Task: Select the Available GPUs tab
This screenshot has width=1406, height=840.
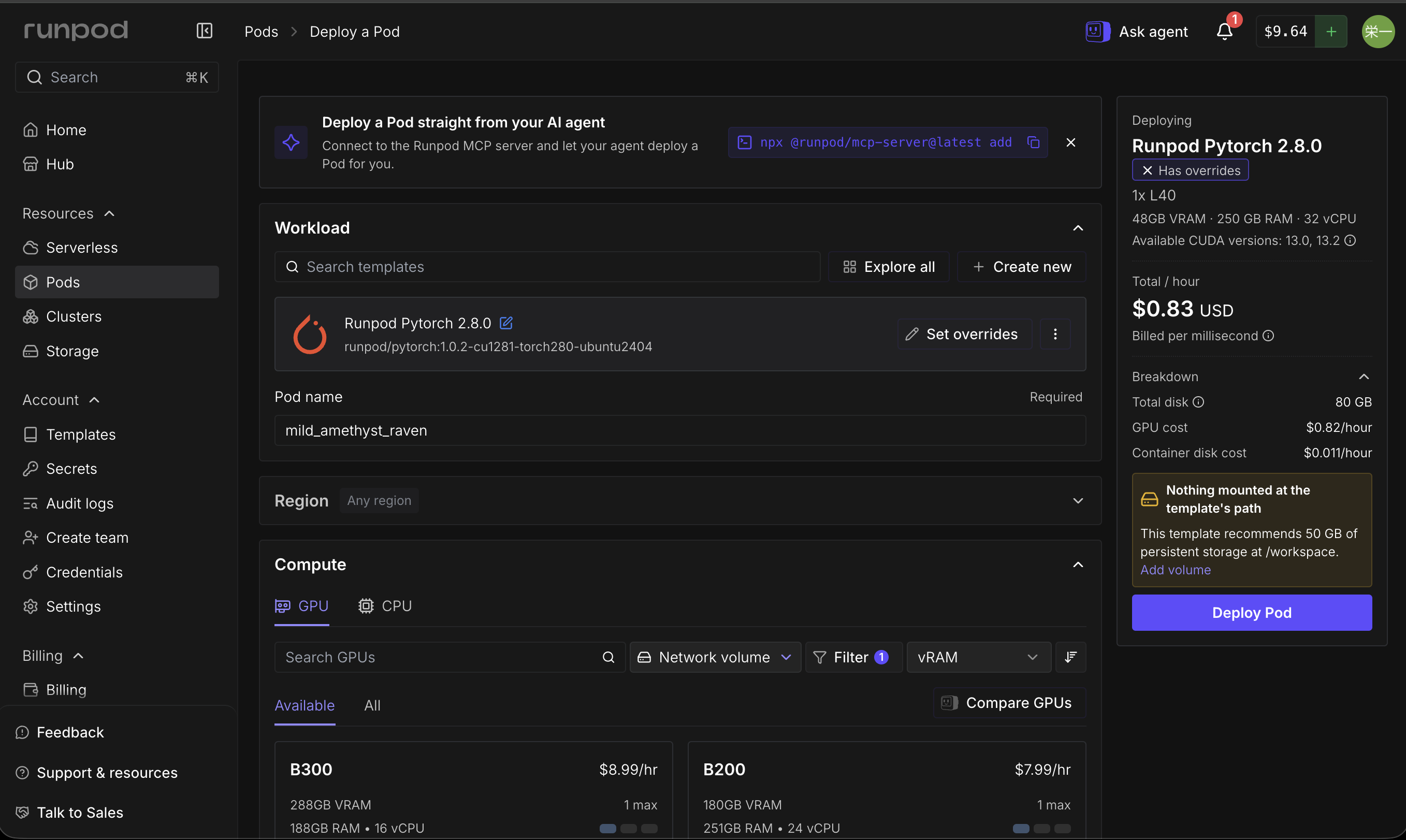Action: click(x=305, y=705)
